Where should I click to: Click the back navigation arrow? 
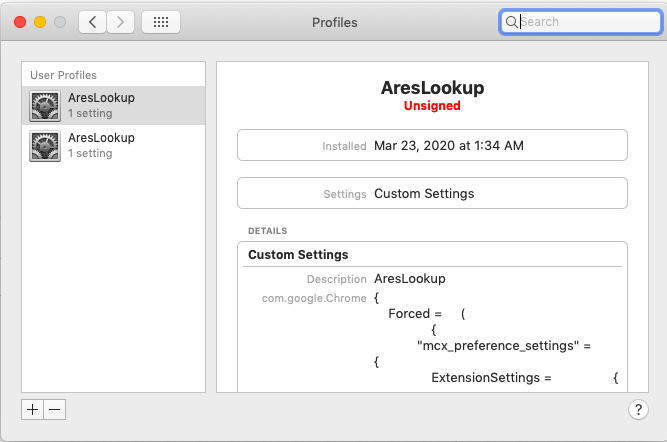(93, 21)
